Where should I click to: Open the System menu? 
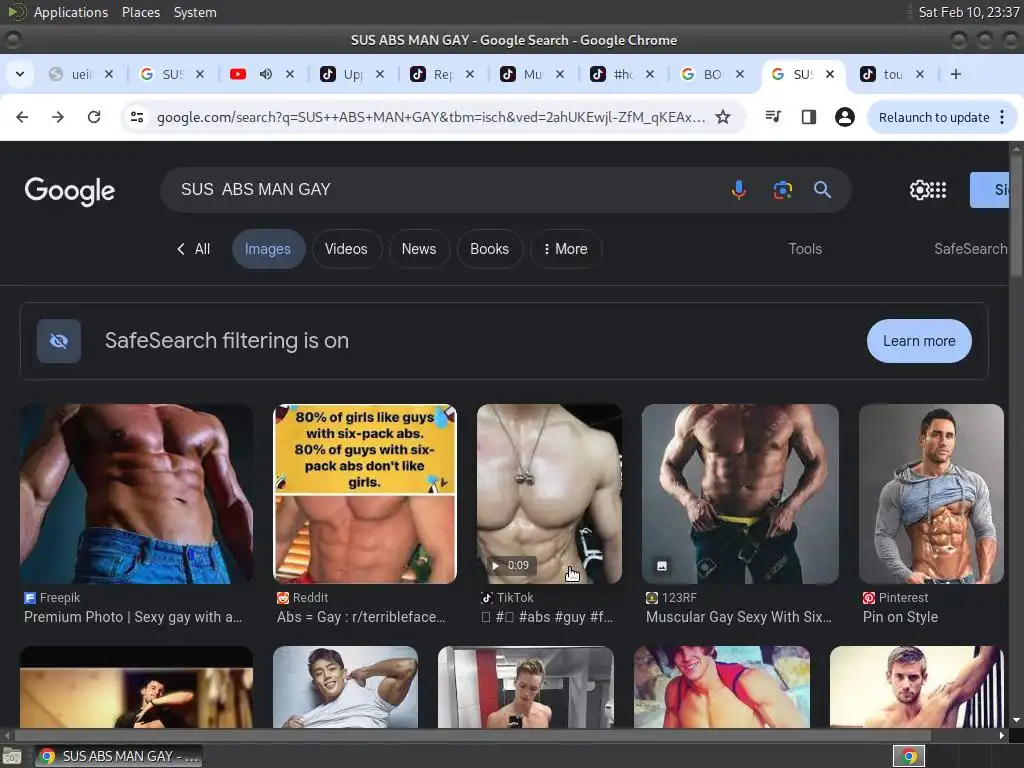click(195, 12)
